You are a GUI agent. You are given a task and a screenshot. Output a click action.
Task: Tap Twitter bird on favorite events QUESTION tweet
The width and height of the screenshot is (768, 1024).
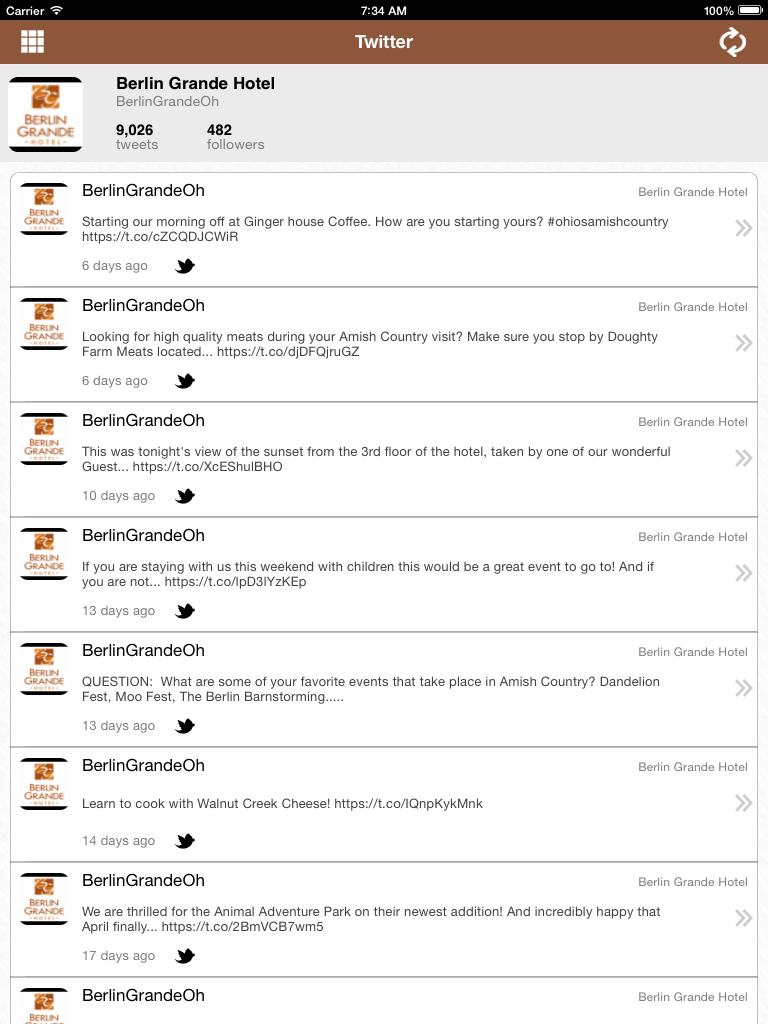(x=185, y=726)
